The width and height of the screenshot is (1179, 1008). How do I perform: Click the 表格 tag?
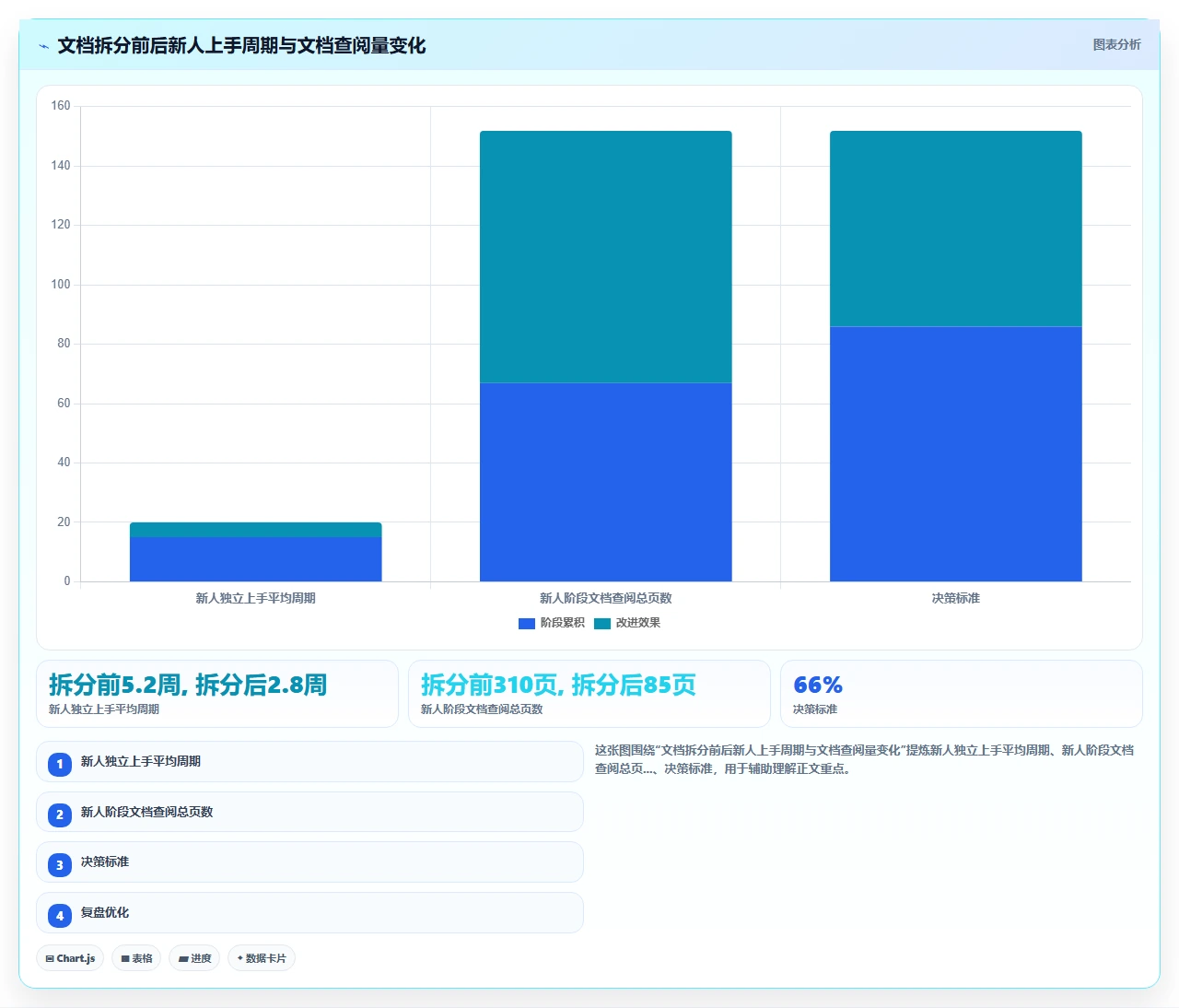point(136,958)
